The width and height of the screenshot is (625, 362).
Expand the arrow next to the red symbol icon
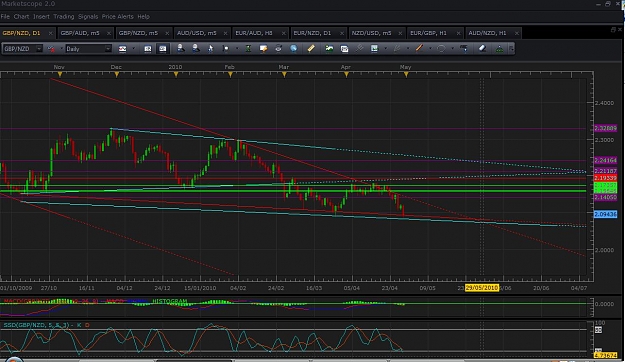pos(61,49)
